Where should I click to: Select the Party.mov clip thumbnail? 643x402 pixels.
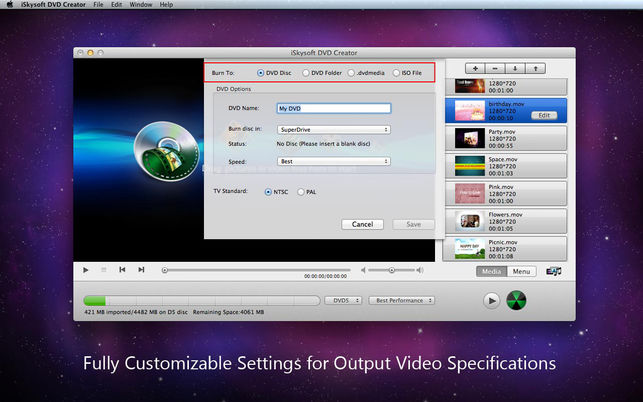tap(470, 138)
